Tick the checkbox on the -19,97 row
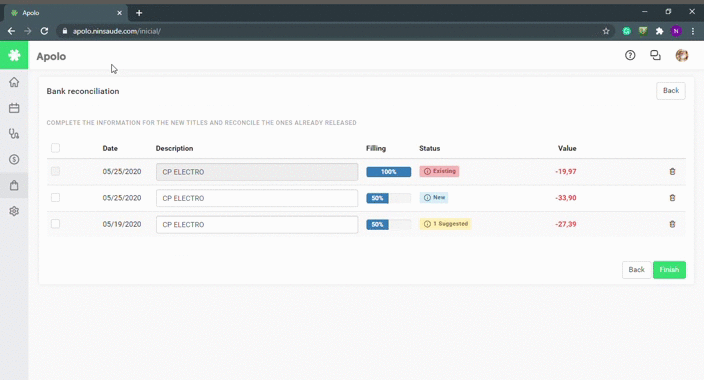Screen dimensions: 704x380 tap(55, 171)
